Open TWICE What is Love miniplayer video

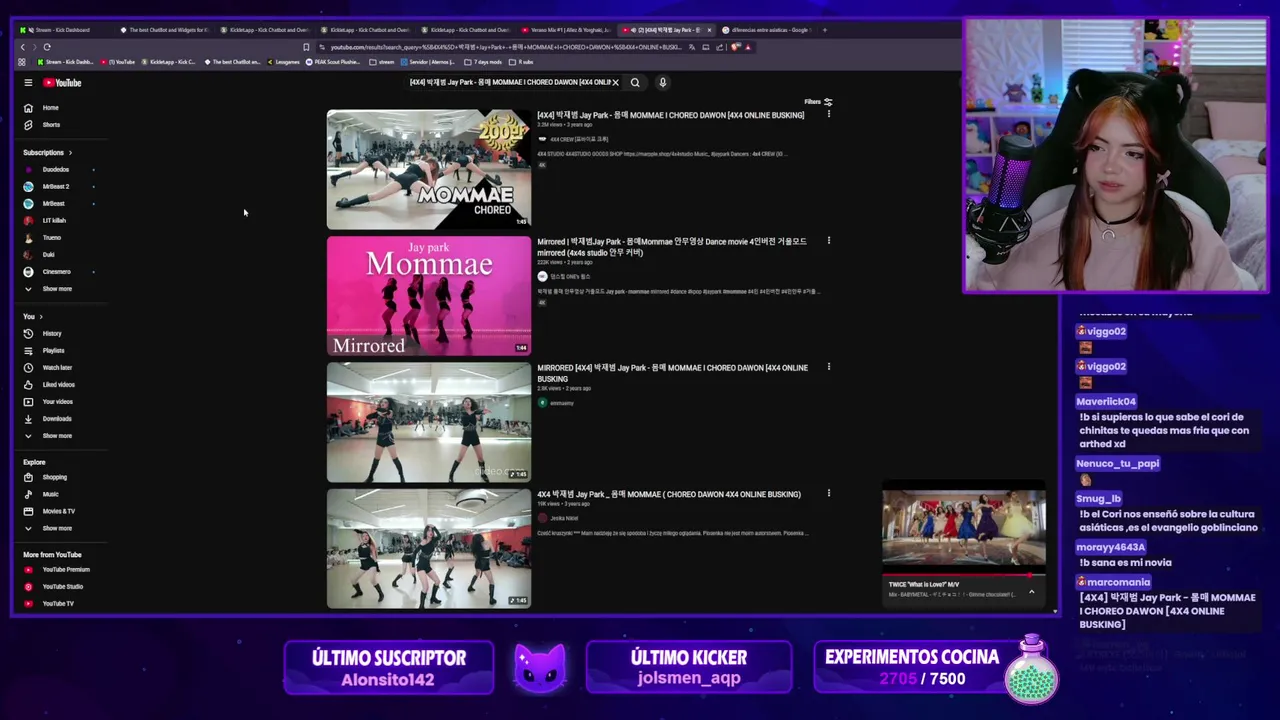(964, 528)
